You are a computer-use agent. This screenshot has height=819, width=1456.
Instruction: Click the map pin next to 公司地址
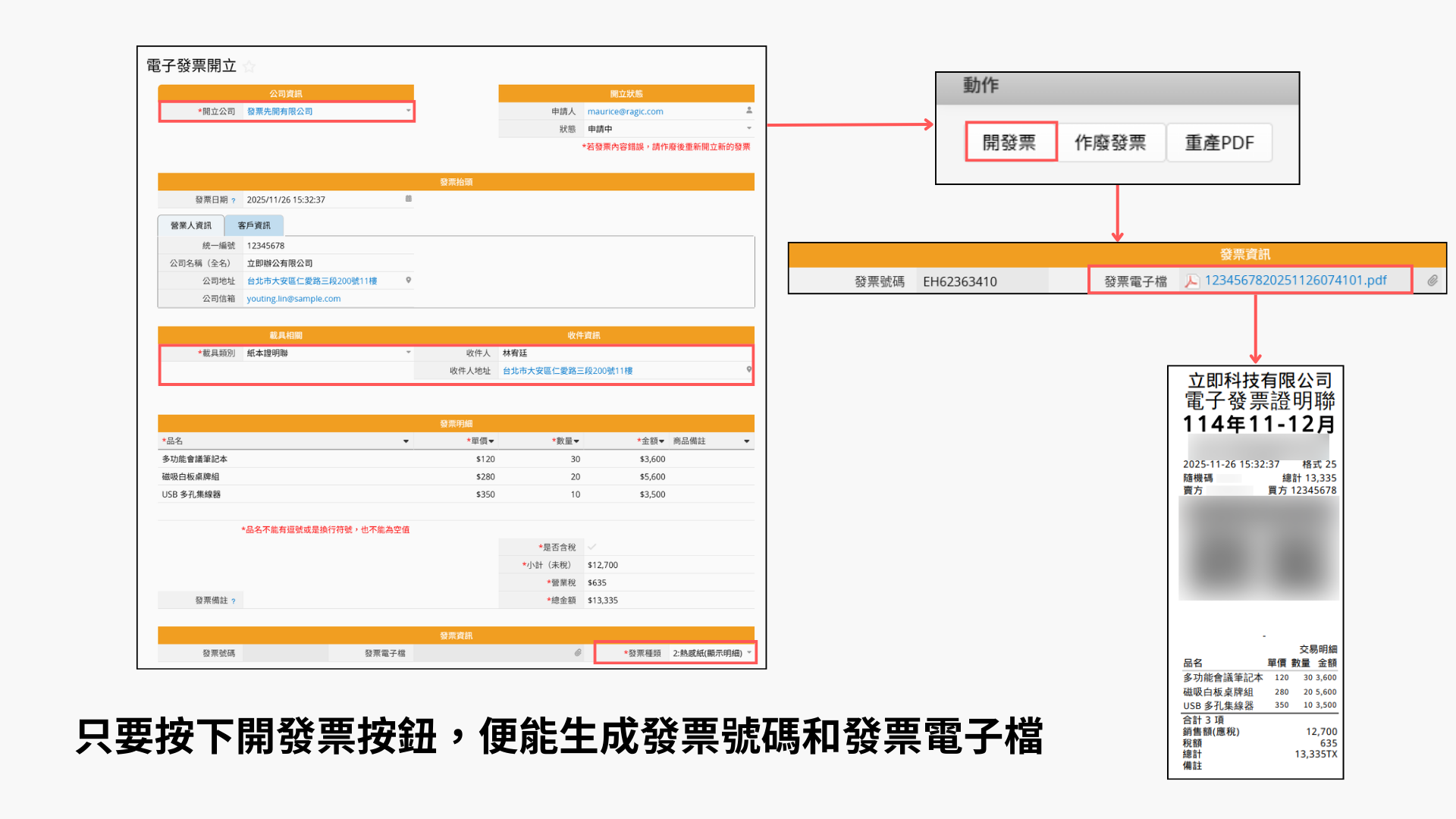click(408, 281)
